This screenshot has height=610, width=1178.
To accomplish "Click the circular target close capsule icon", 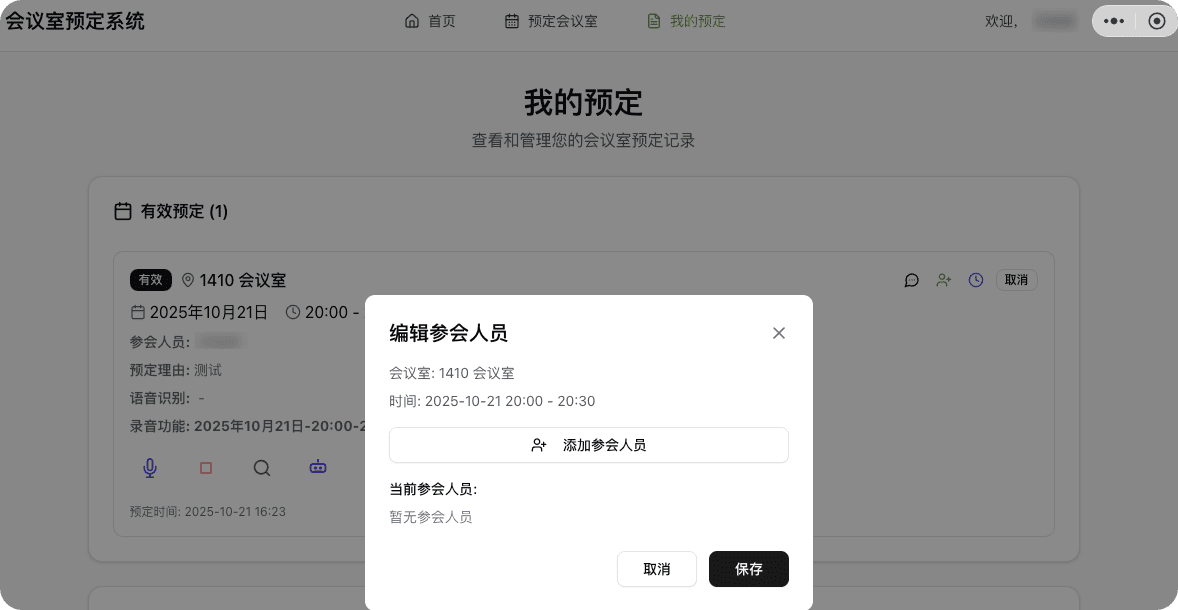I will pos(1157,21).
